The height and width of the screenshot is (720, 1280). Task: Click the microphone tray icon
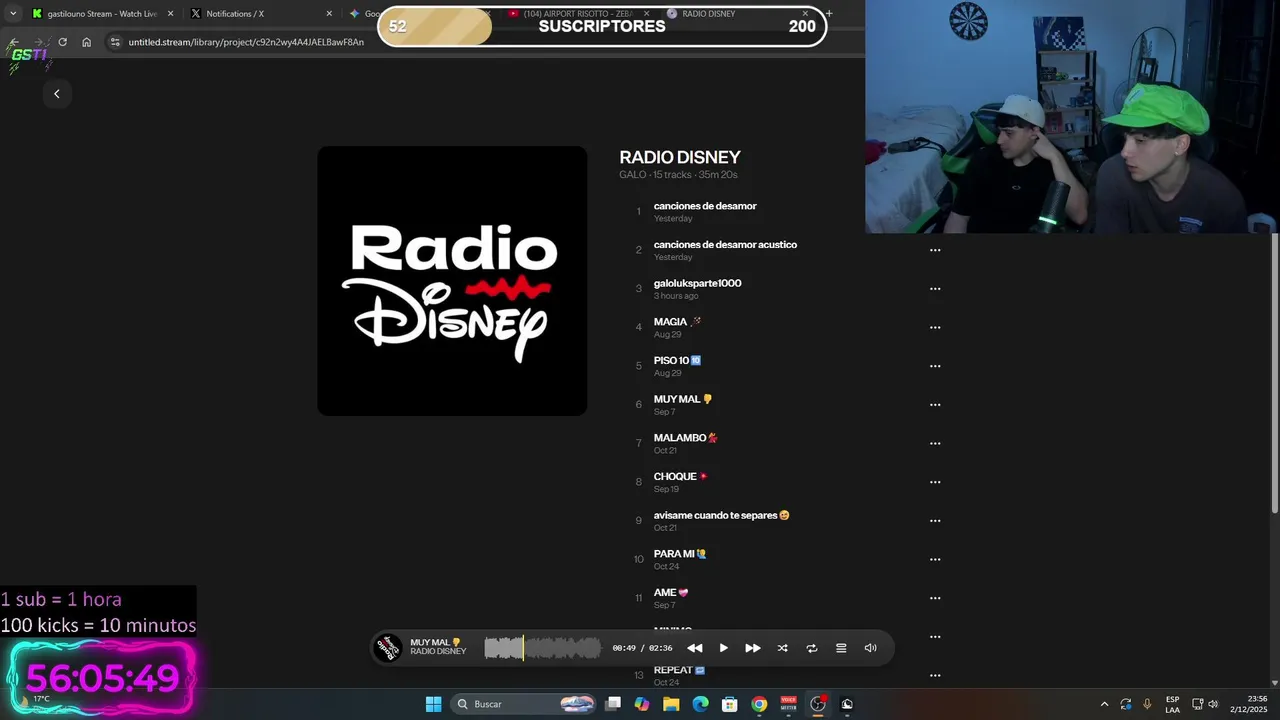point(1147,704)
